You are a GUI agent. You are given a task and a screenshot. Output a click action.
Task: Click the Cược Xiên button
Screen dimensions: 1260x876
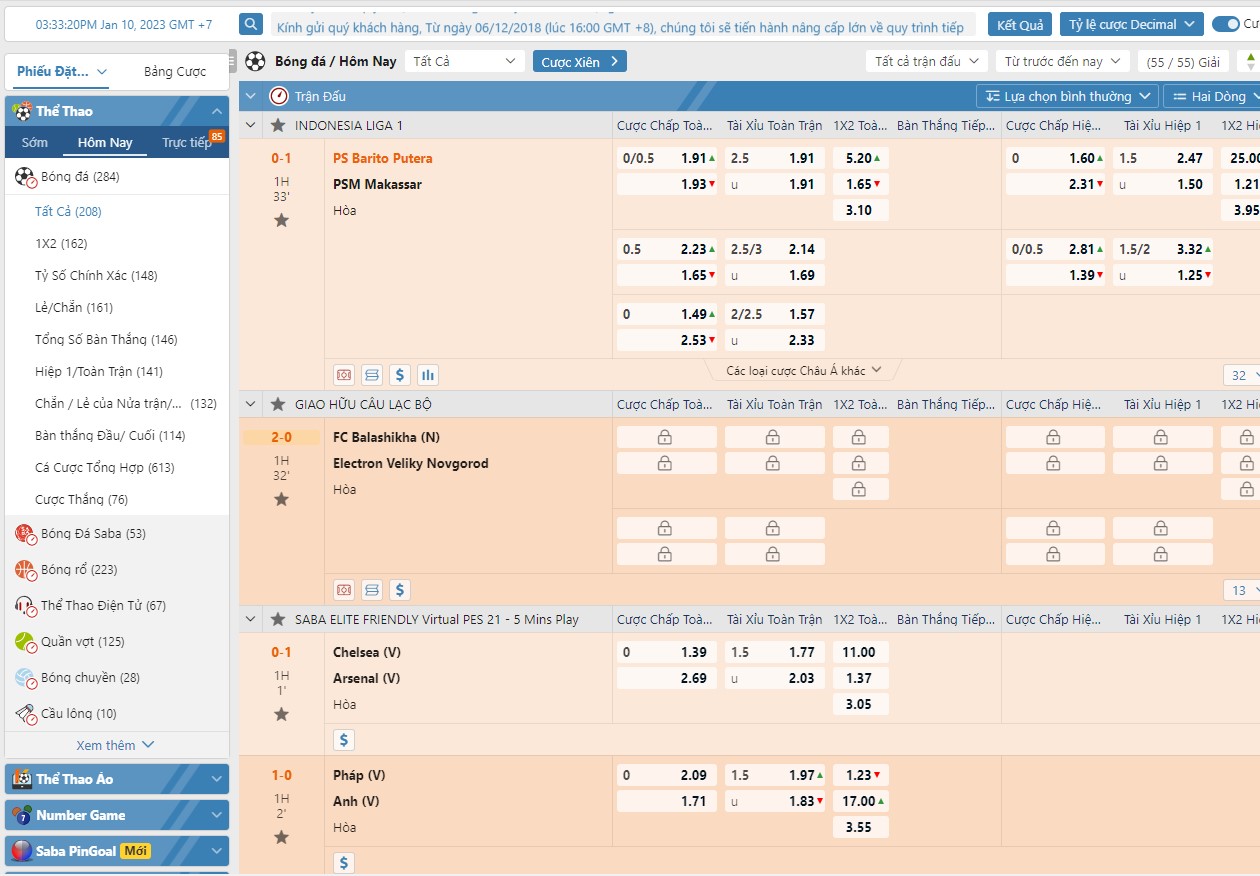tap(579, 61)
